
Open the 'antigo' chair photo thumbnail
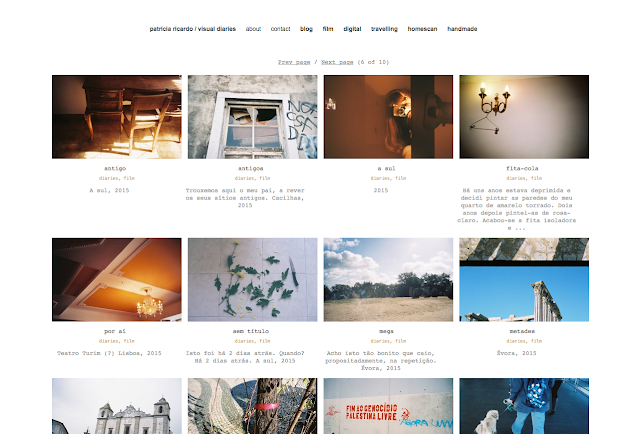[x=117, y=117]
